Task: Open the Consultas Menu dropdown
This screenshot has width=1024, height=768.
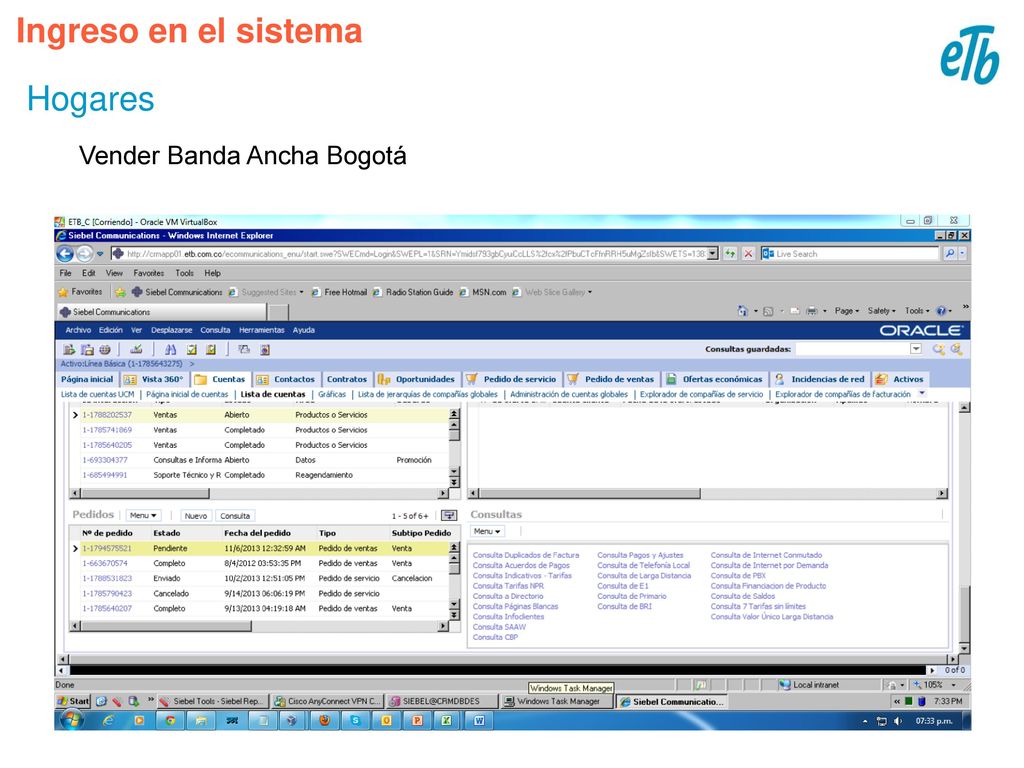Action: click(487, 531)
